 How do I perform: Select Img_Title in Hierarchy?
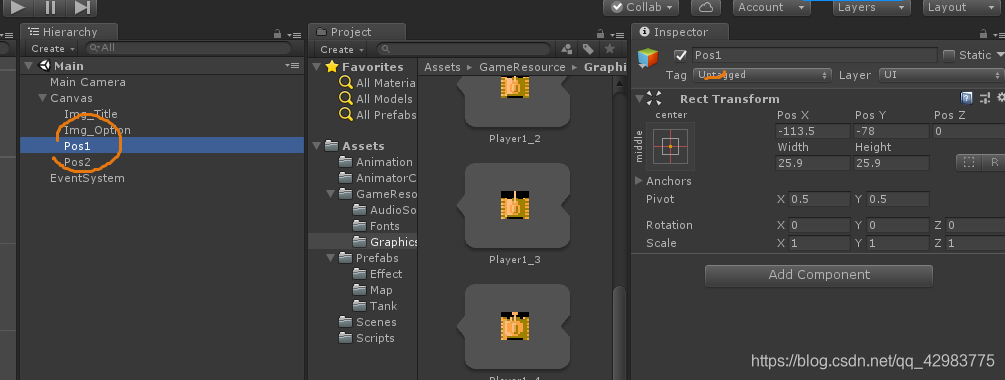[91, 114]
